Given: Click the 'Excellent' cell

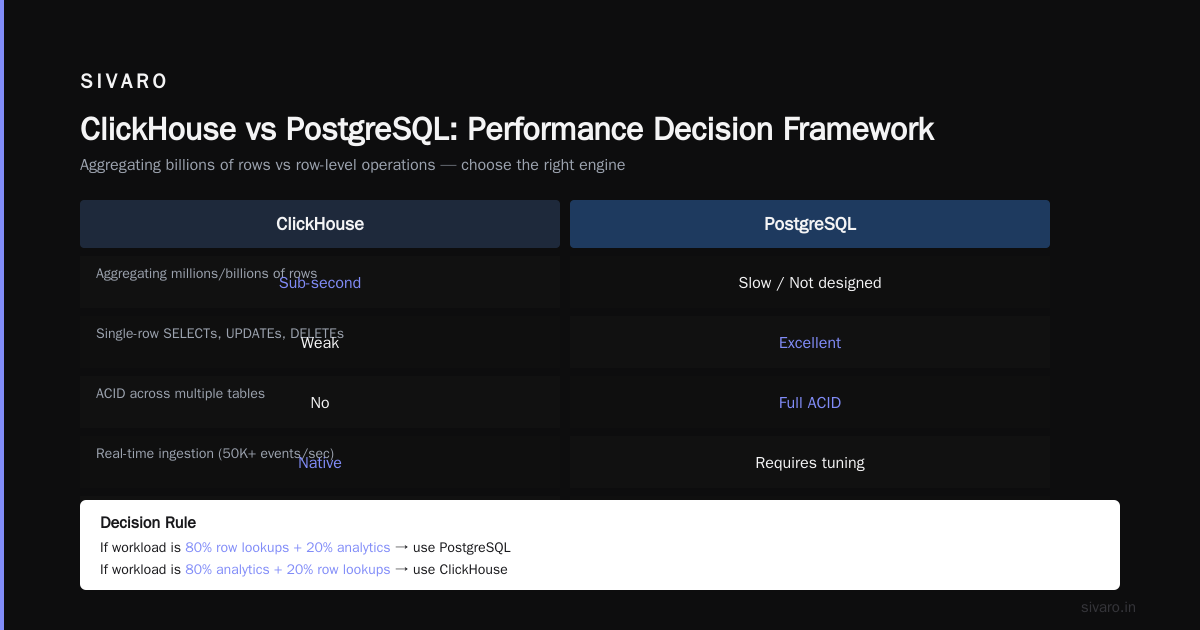Looking at the screenshot, I should [x=810, y=342].
